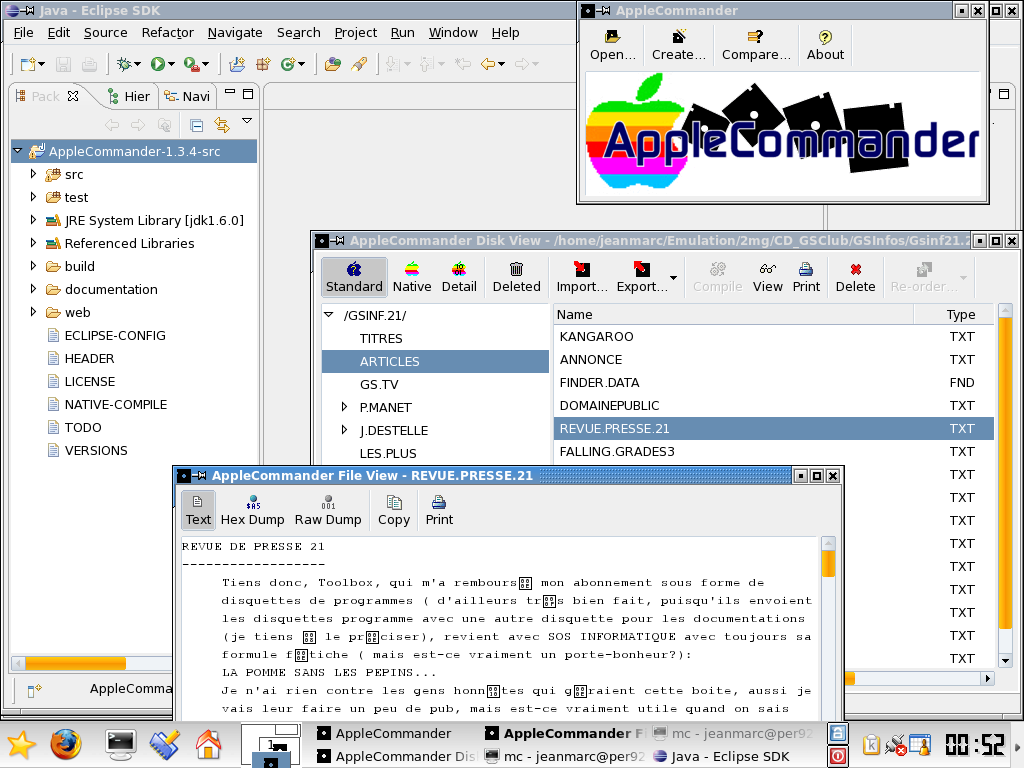Switch to the Hier tab
The height and width of the screenshot is (768, 1024).
pos(129,97)
